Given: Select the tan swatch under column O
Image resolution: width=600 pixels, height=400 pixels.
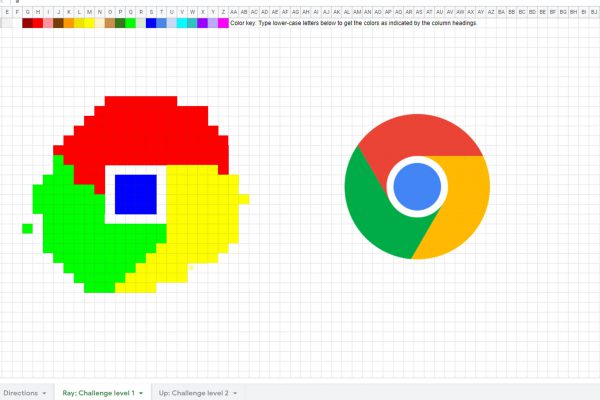Looking at the screenshot, I should pos(110,23).
